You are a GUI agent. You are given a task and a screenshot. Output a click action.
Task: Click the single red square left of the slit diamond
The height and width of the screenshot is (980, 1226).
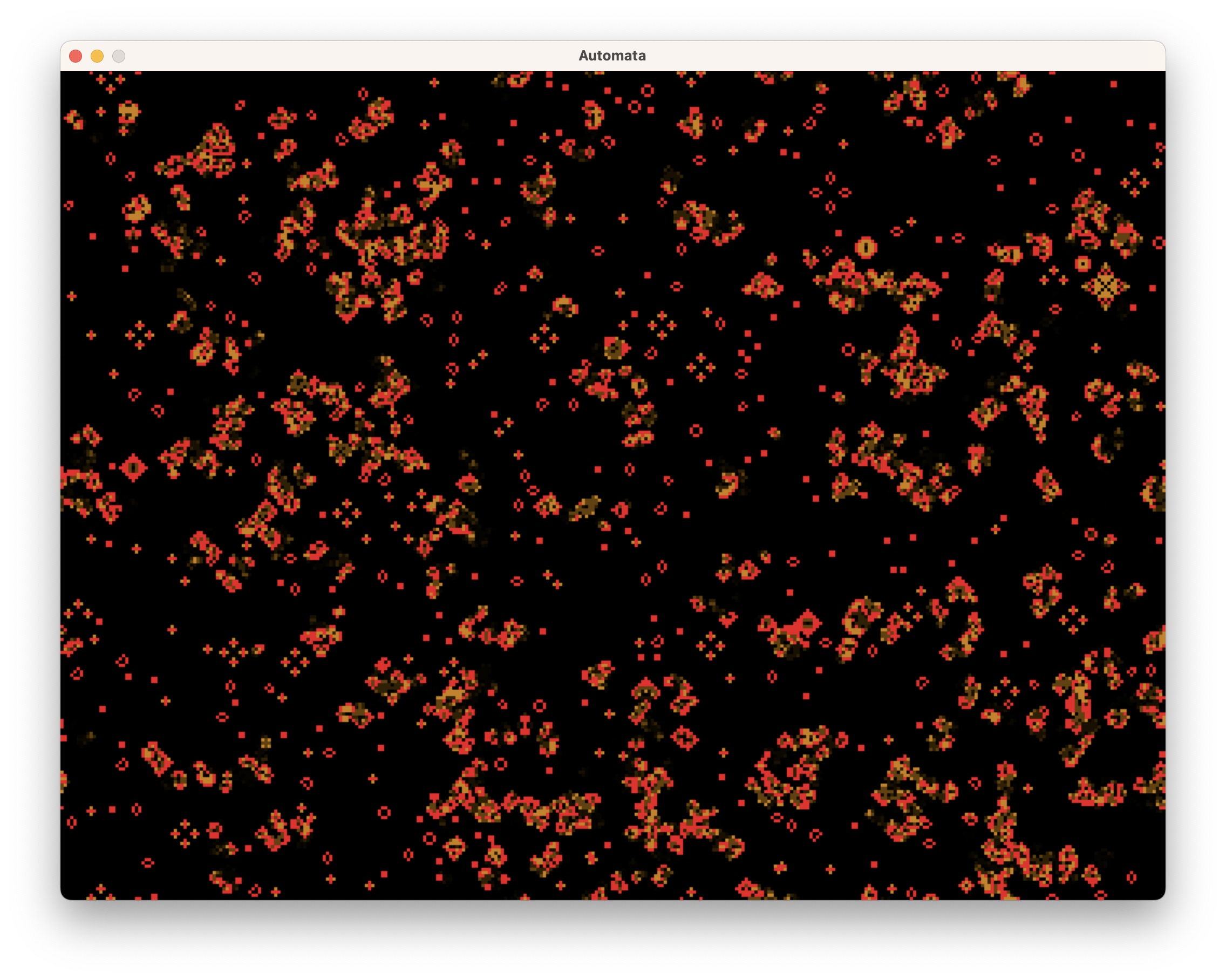pos(112,466)
